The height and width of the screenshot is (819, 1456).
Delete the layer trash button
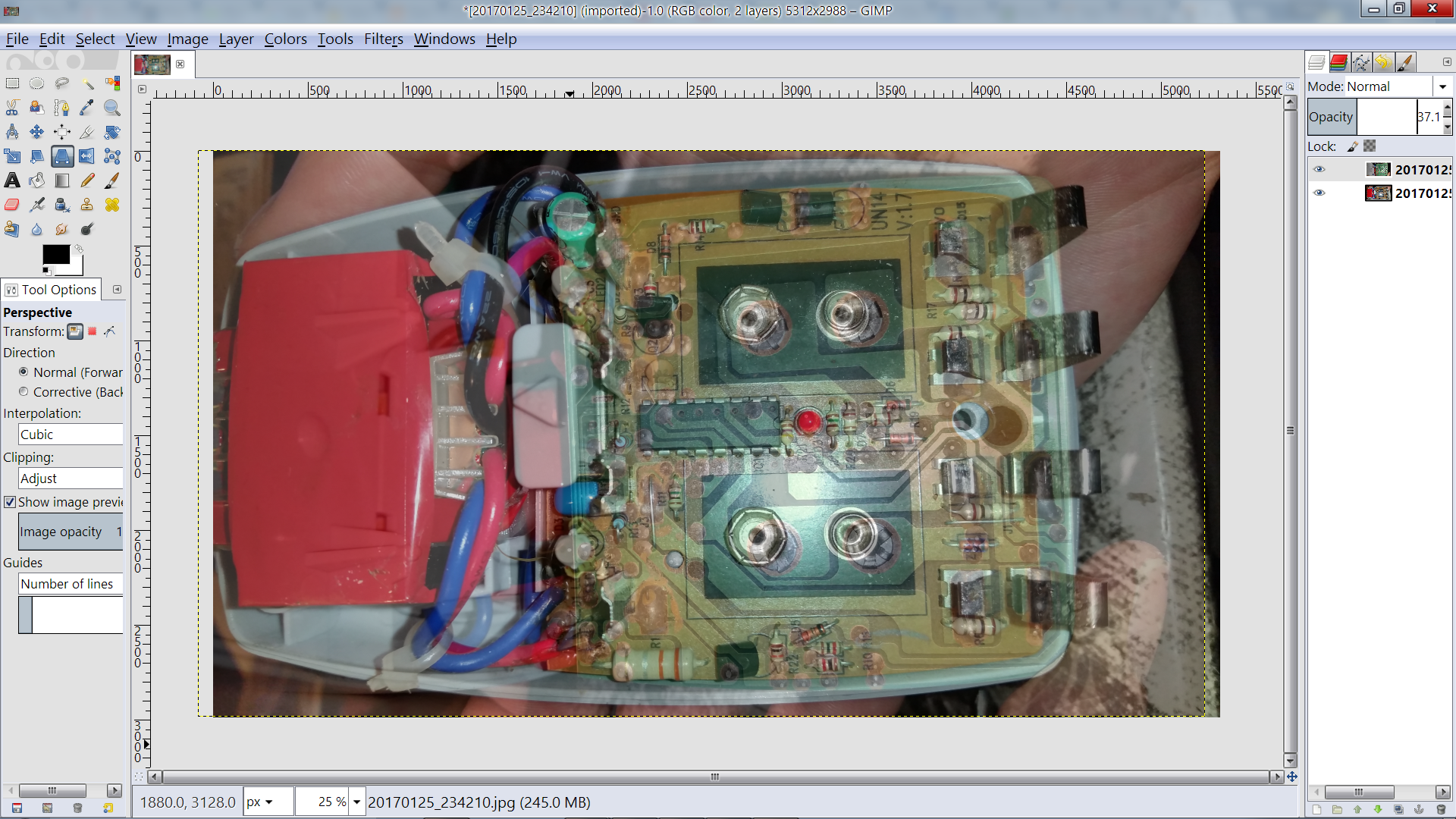point(1441,809)
